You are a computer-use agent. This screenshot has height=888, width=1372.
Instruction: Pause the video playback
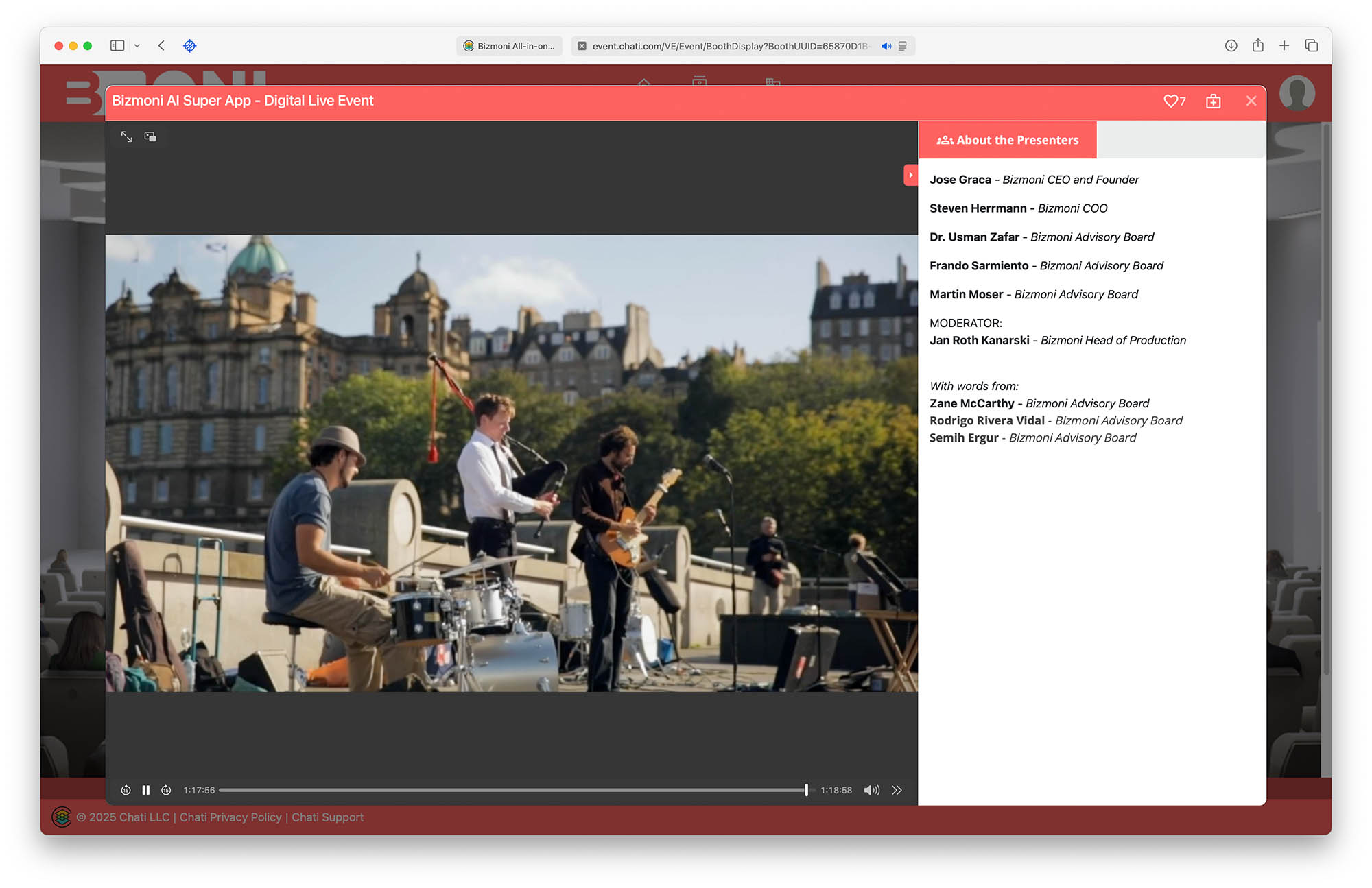[x=145, y=790]
